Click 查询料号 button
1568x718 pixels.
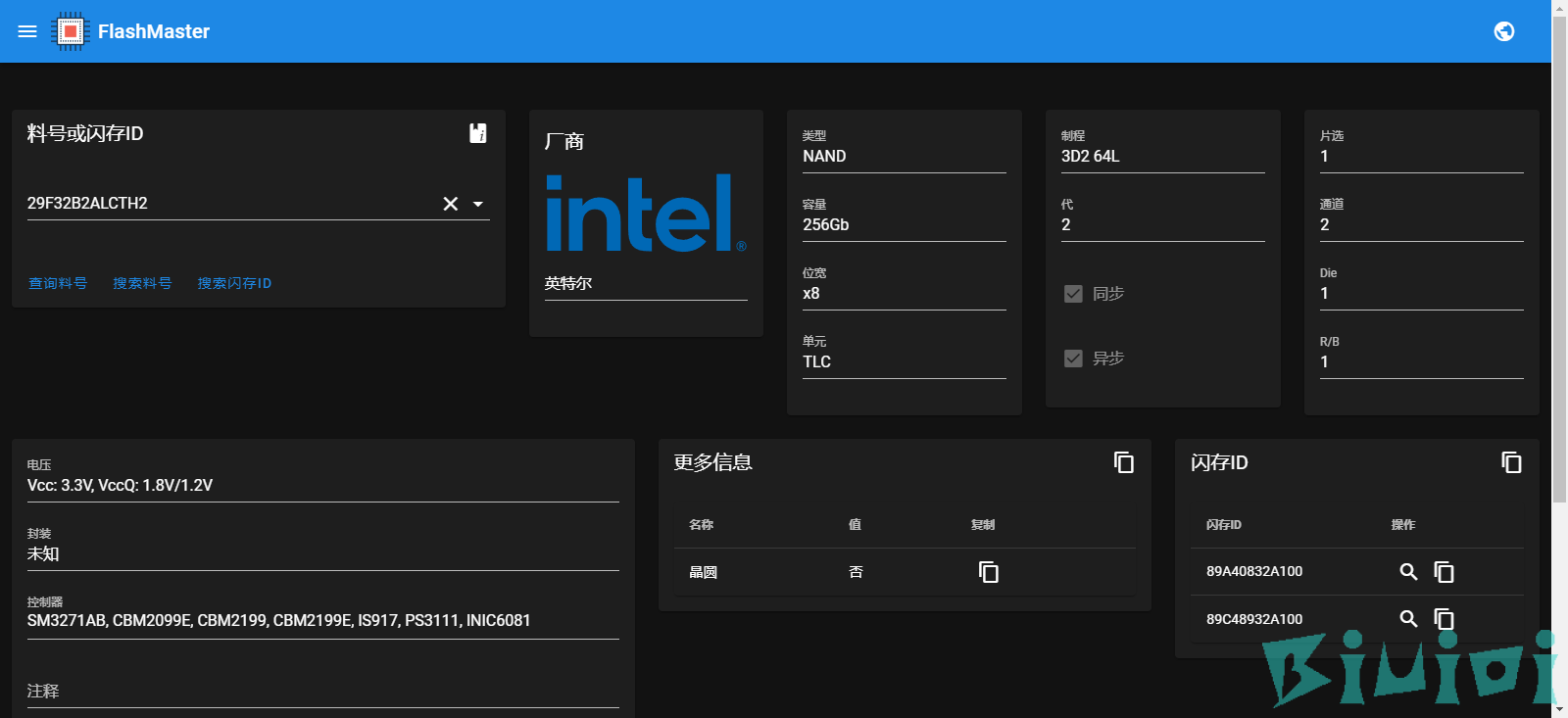tap(58, 283)
